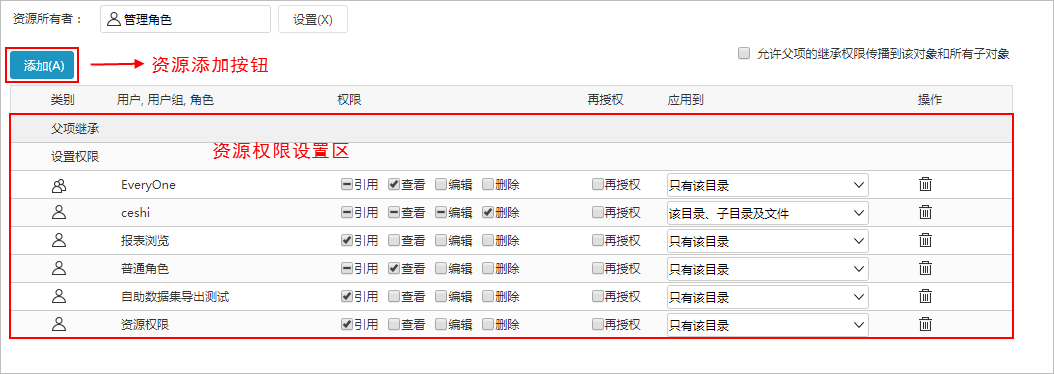
Task: Uncheck 引用 for 资源权限
Action: tap(347, 324)
